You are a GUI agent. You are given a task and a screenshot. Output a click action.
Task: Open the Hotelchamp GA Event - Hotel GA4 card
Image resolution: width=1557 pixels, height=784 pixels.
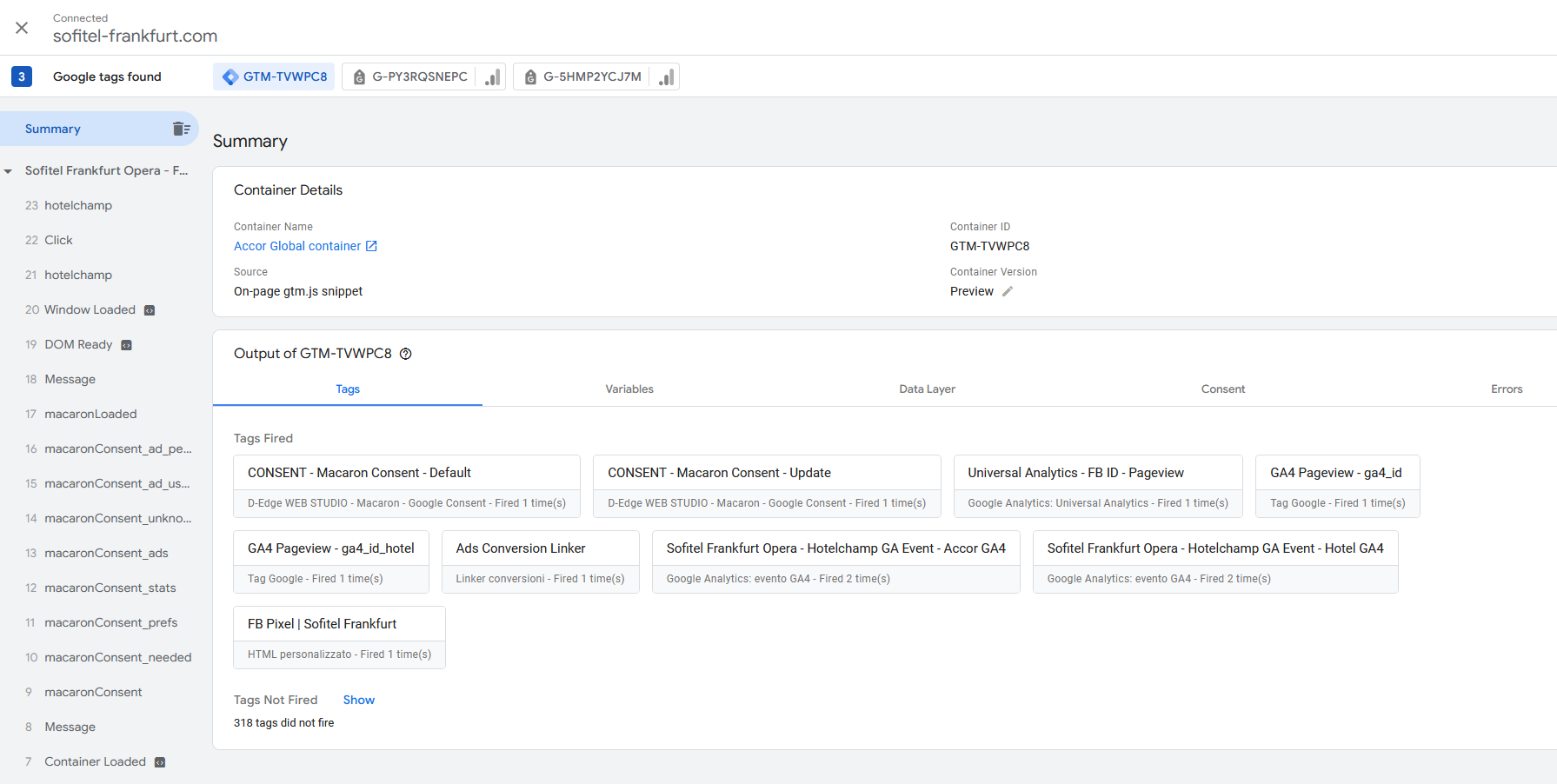pos(1215,562)
